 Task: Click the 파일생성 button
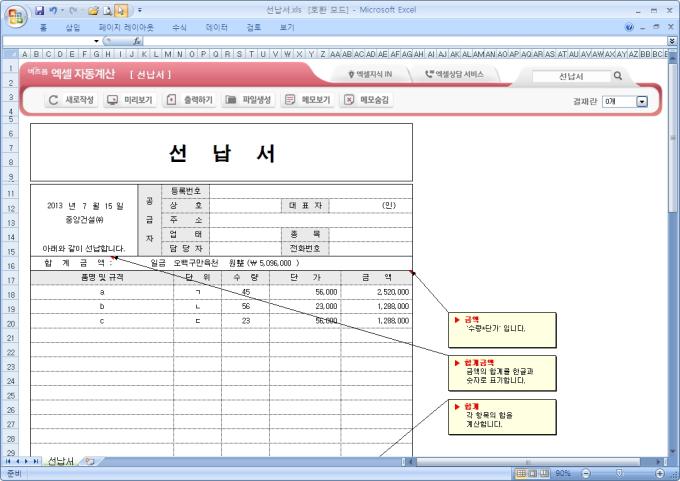[x=248, y=100]
